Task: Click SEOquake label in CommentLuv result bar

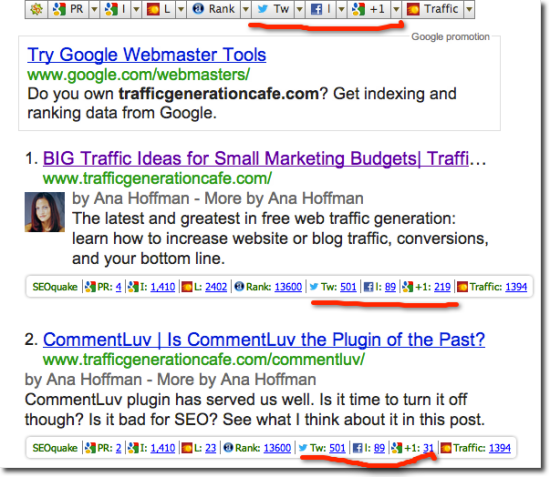Action: (55, 448)
